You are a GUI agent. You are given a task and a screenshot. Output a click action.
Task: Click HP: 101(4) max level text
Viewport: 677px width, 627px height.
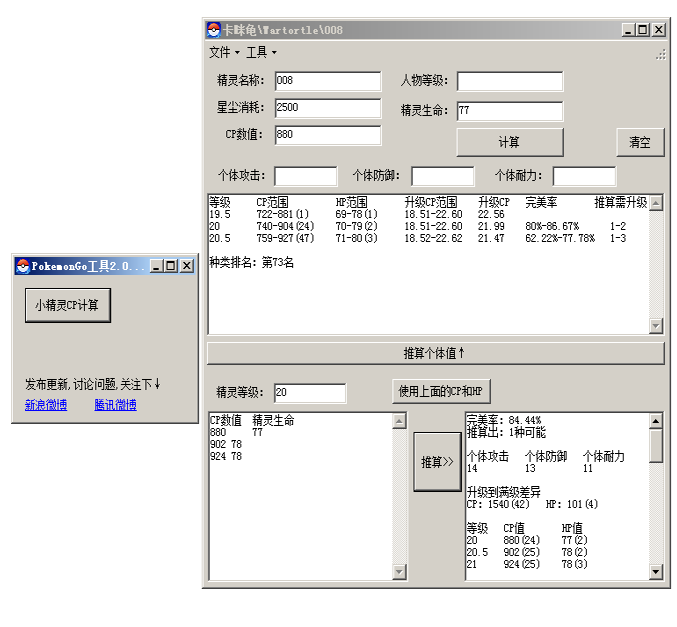pyautogui.click(x=572, y=504)
